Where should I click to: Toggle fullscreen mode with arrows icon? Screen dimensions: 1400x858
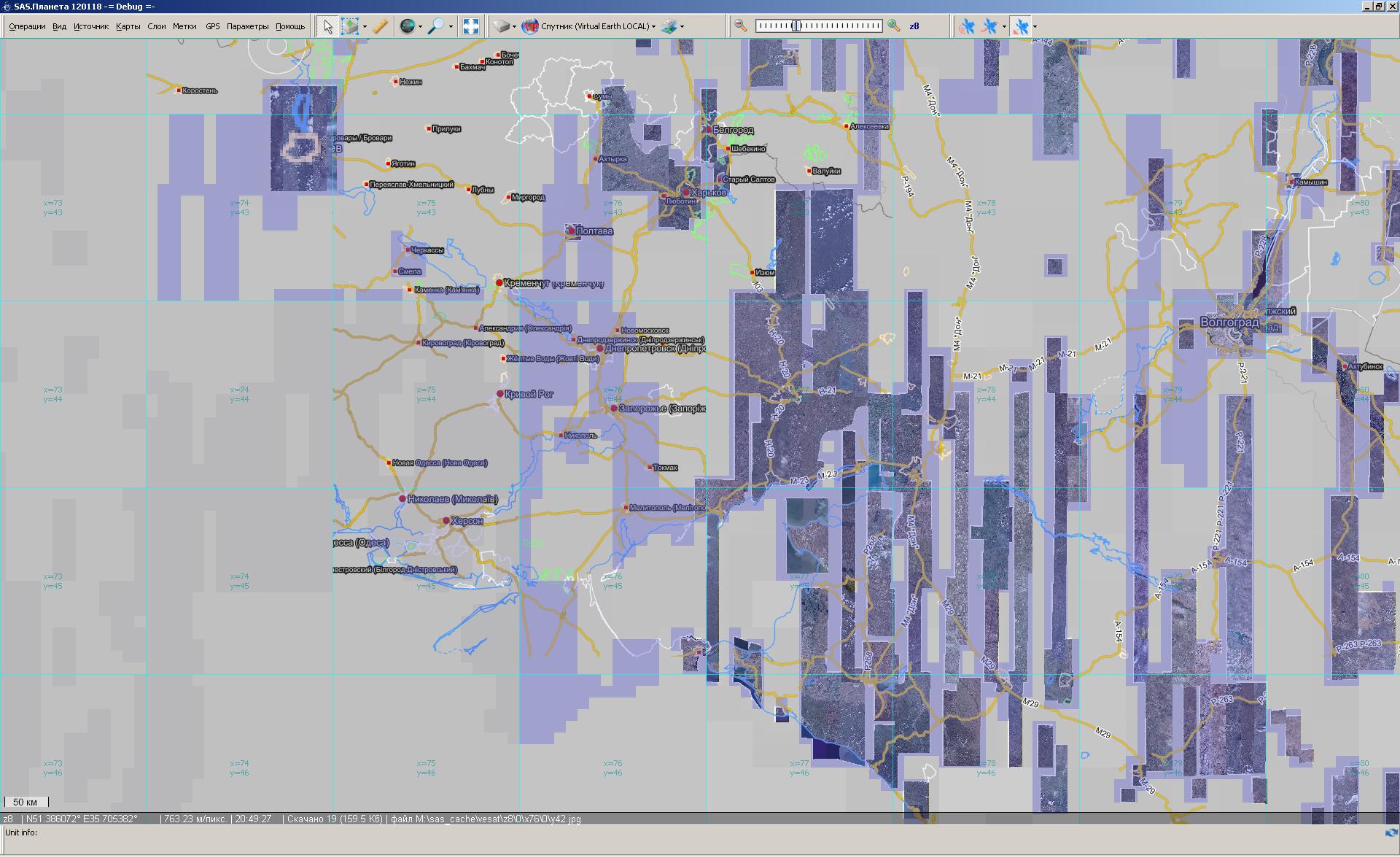click(x=471, y=26)
